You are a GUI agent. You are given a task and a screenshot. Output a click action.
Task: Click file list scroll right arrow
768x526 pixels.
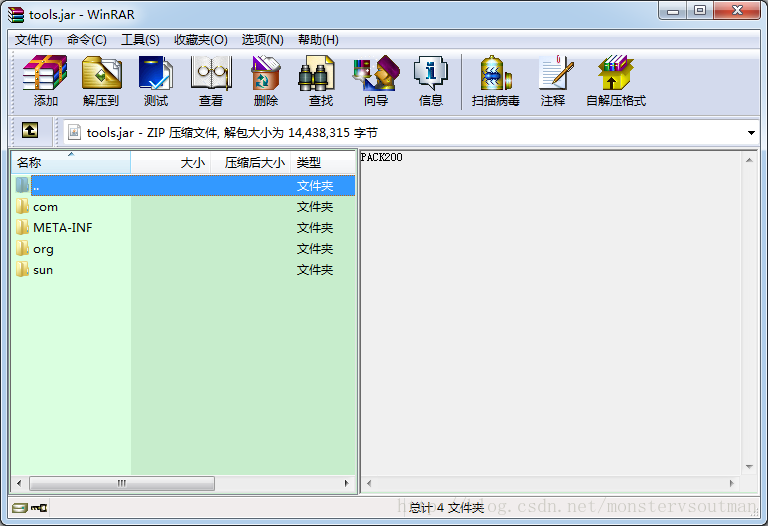(x=347, y=483)
